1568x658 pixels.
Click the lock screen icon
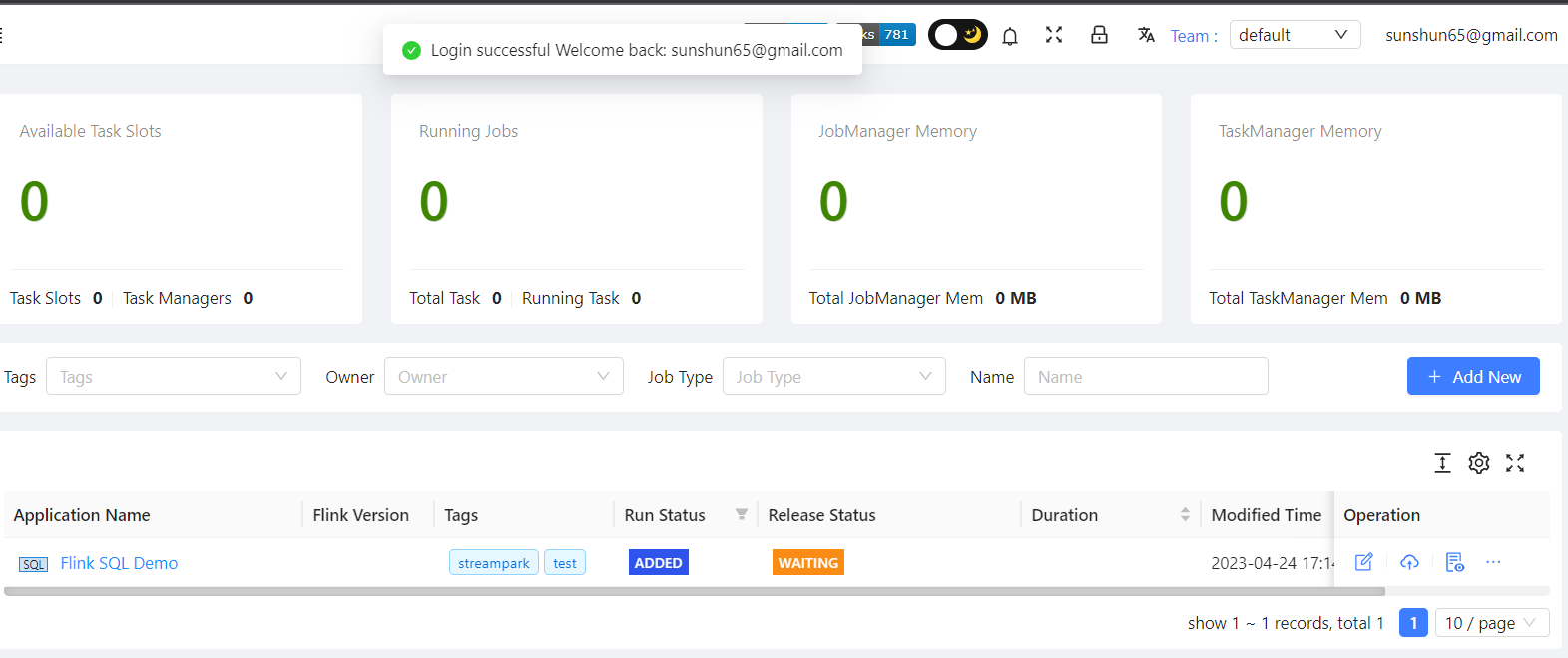[x=1099, y=35]
